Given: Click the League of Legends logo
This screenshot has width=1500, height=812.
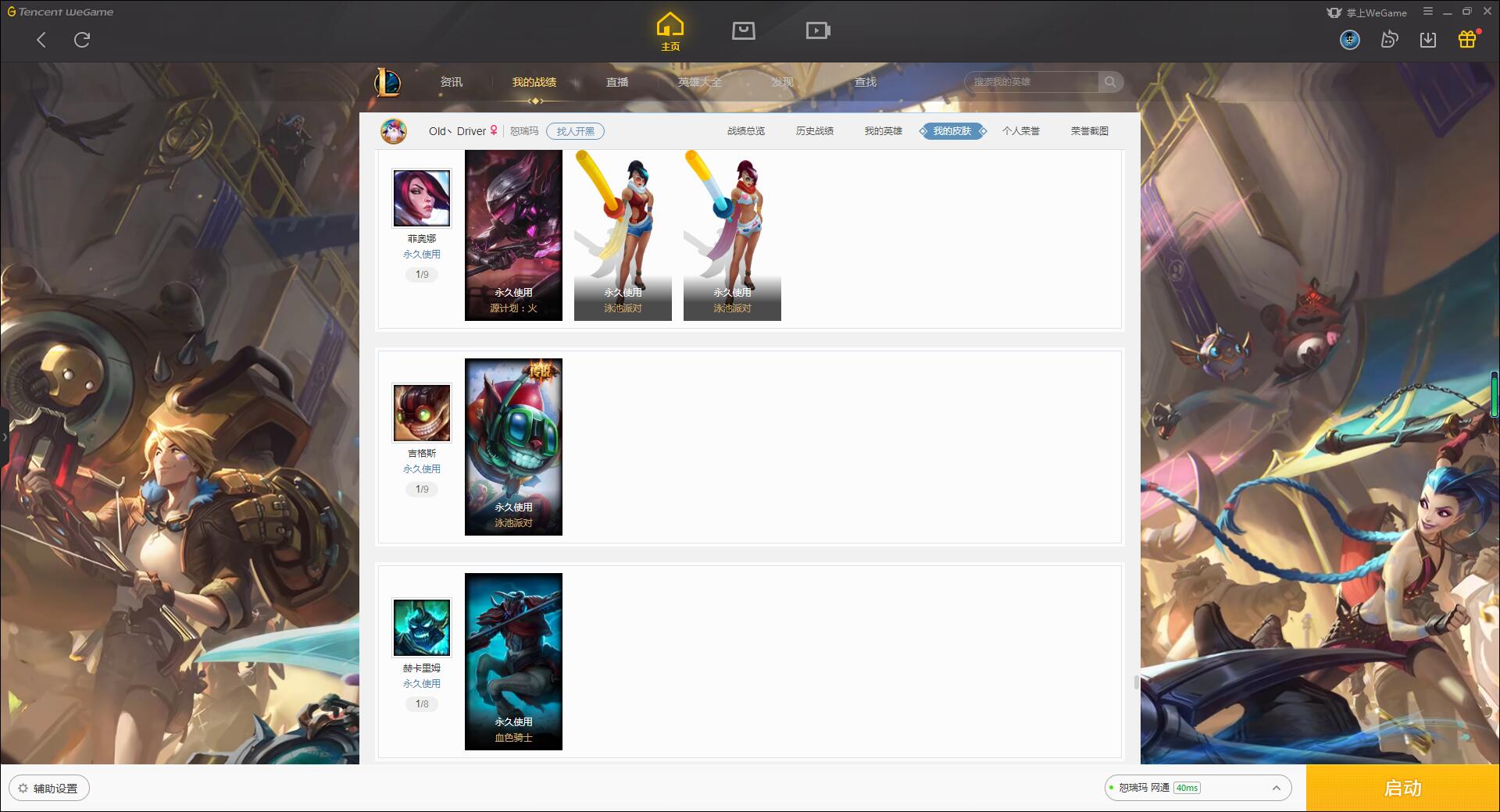Looking at the screenshot, I should tap(387, 82).
